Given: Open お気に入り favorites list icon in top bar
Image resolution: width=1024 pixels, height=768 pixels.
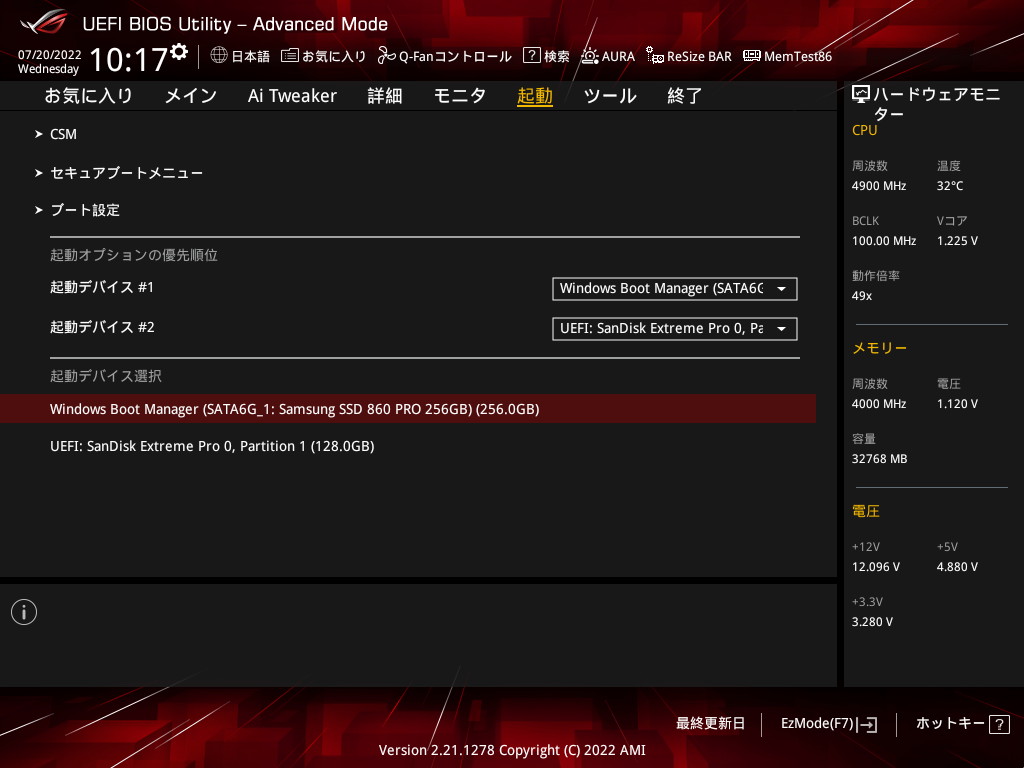Looking at the screenshot, I should click(289, 56).
